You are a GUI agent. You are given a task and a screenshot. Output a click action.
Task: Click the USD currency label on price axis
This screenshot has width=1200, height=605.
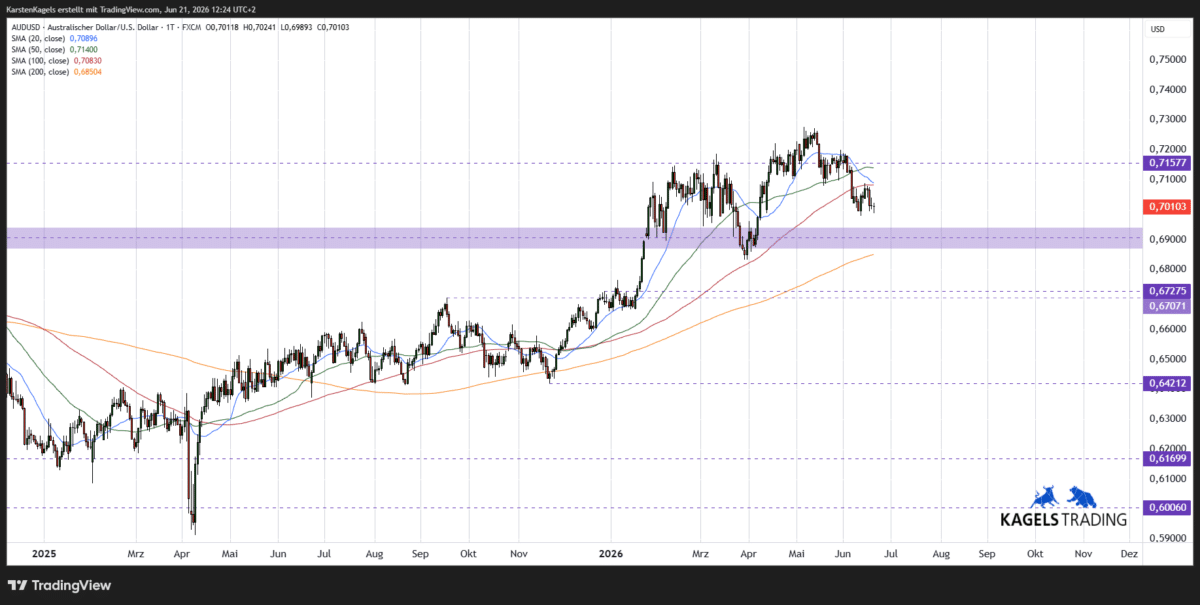click(1158, 29)
